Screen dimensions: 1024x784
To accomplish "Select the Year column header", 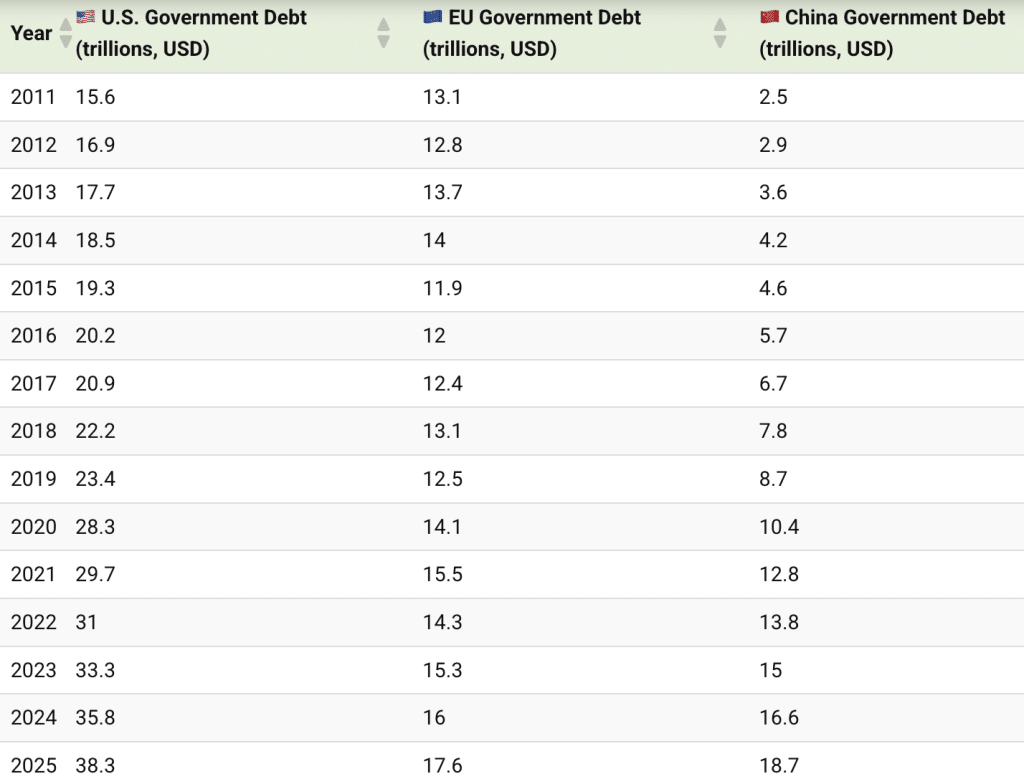I will [31, 33].
